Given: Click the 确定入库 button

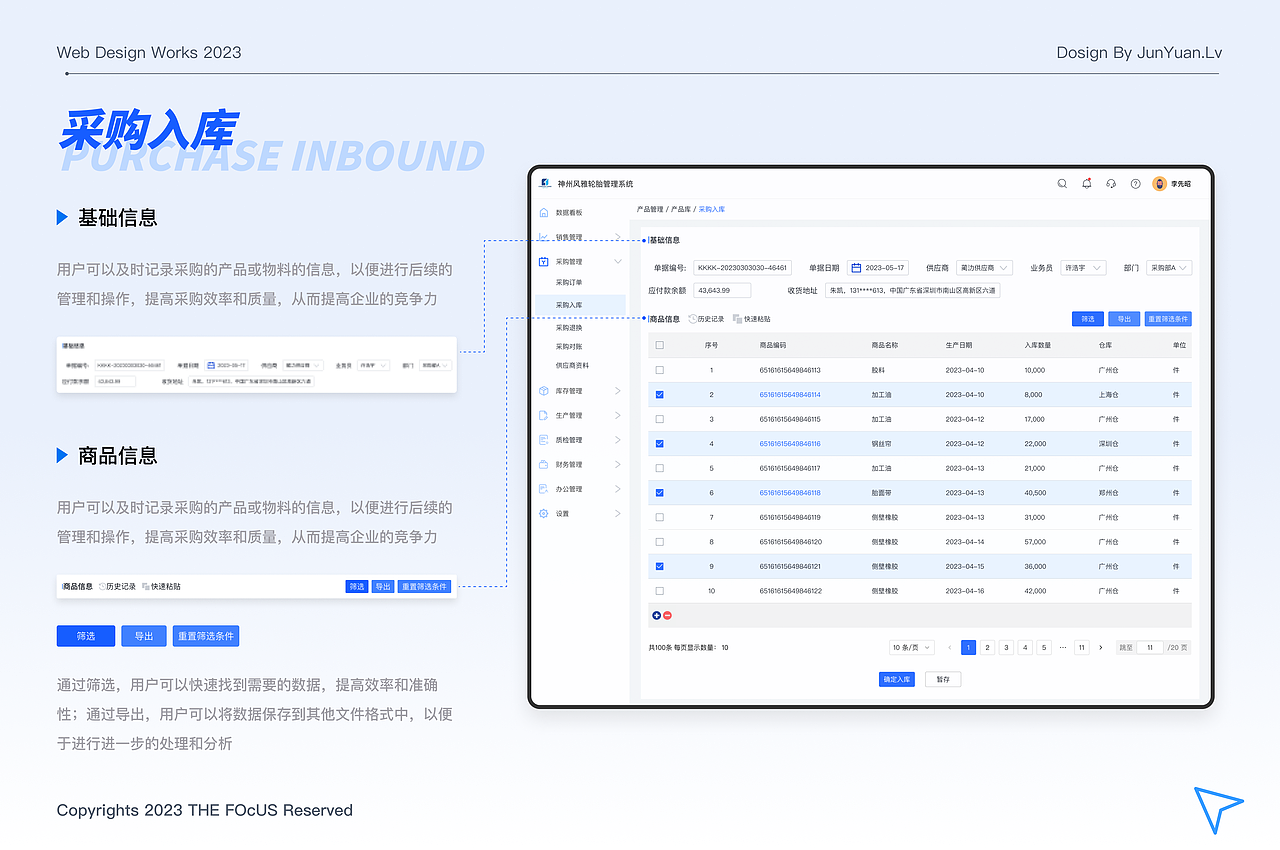Looking at the screenshot, I should click(x=897, y=679).
